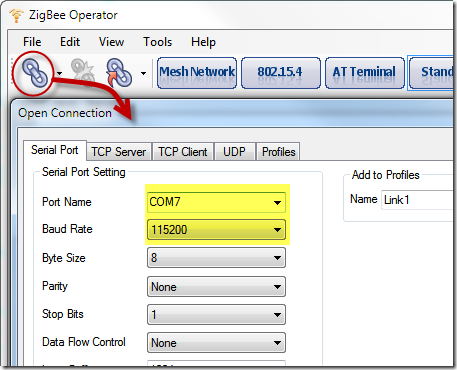This screenshot has width=457, height=370.
Task: Click the Stop Bits label
Action: 63,314
